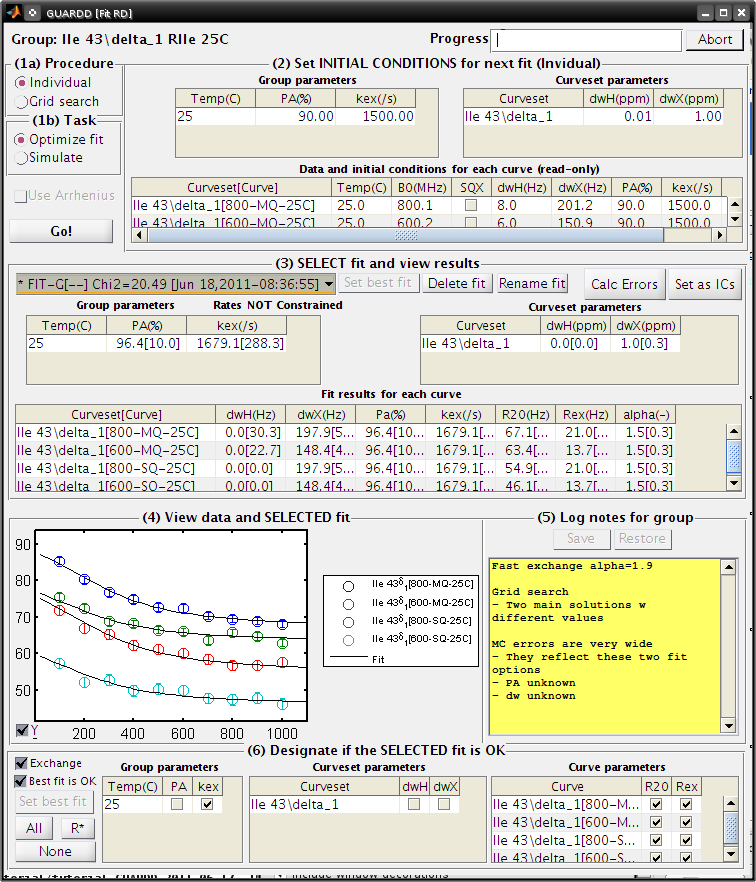Click the right arrow of horizontal scrollbar
Viewport: 756px width, 882px height.
point(719,235)
